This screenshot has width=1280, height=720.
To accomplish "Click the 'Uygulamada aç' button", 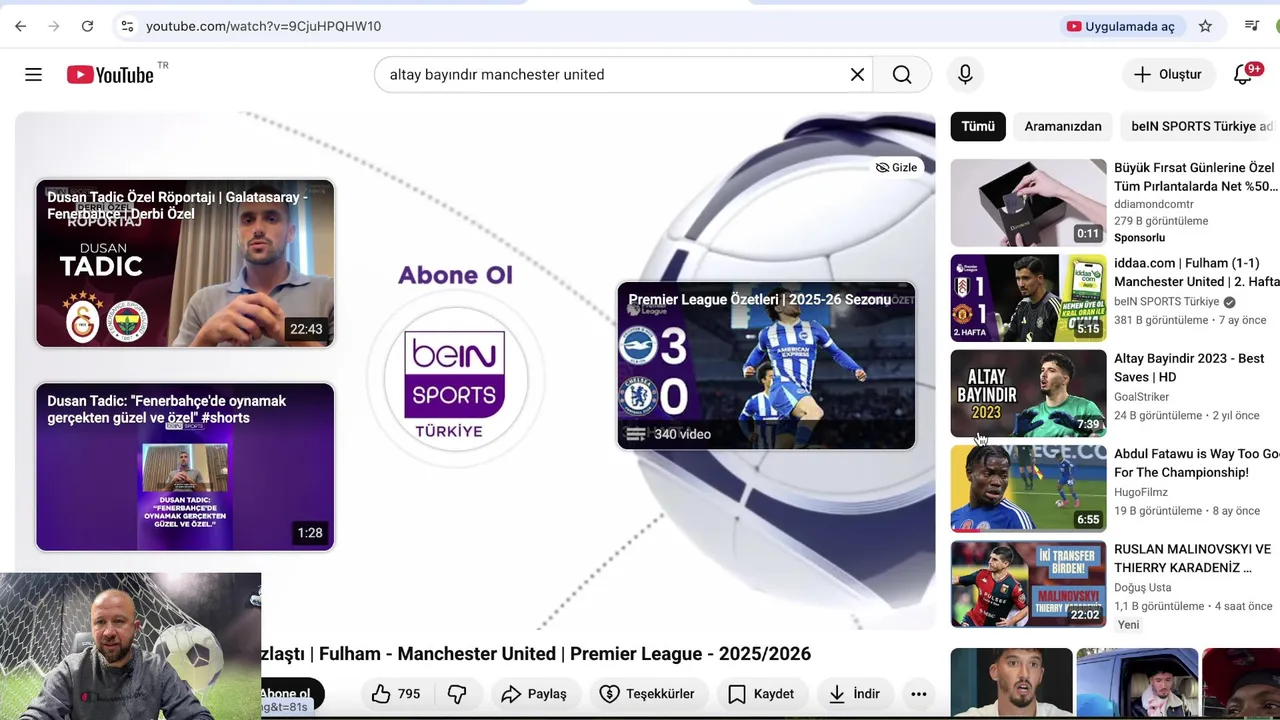I will pyautogui.click(x=1120, y=26).
